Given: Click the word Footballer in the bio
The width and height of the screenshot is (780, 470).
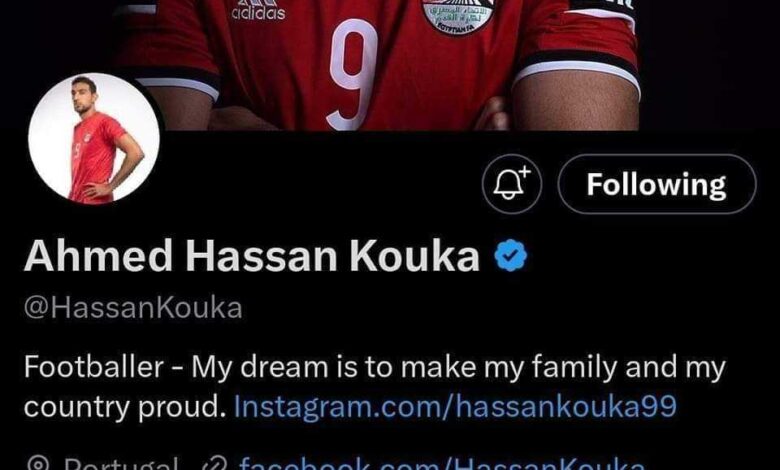Looking at the screenshot, I should 94,367.
